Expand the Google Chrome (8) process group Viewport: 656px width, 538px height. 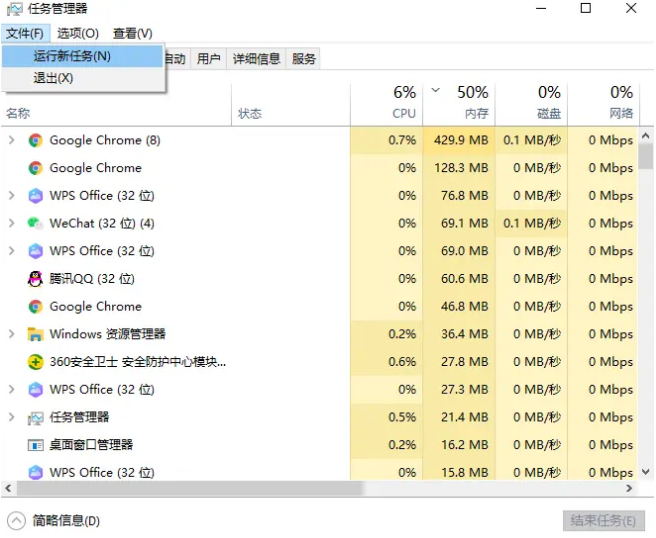[11, 141]
